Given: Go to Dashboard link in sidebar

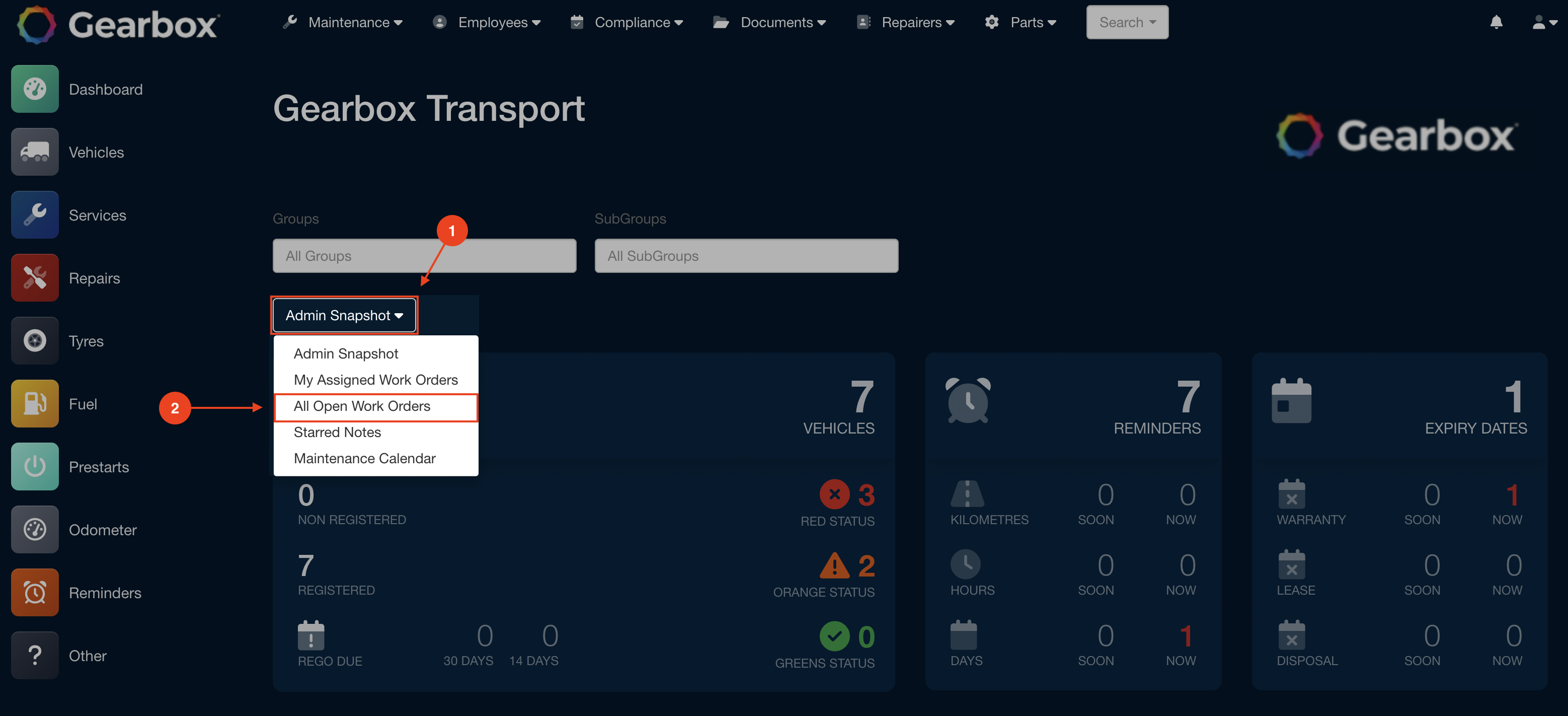Looking at the screenshot, I should tap(106, 90).
